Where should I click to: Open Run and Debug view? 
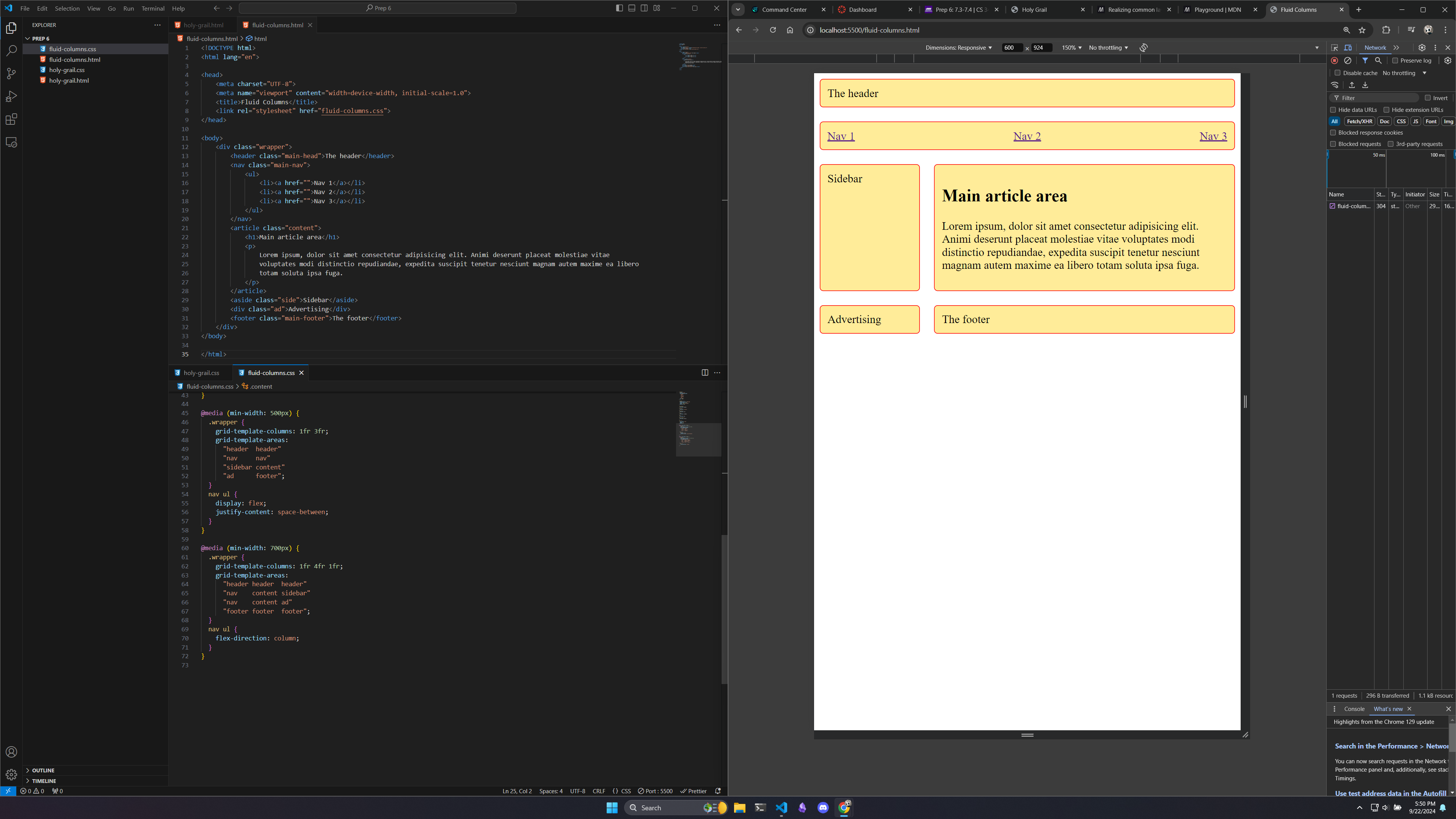[11, 97]
